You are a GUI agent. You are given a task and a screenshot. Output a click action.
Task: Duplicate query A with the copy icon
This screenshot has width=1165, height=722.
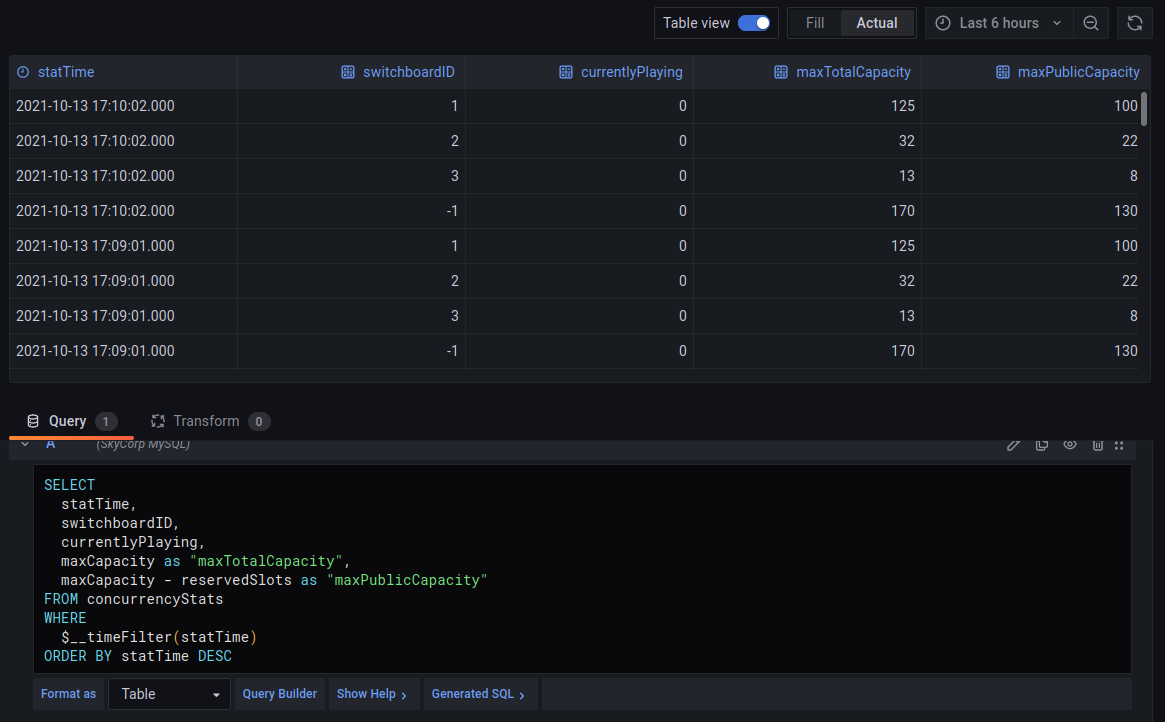point(1042,444)
